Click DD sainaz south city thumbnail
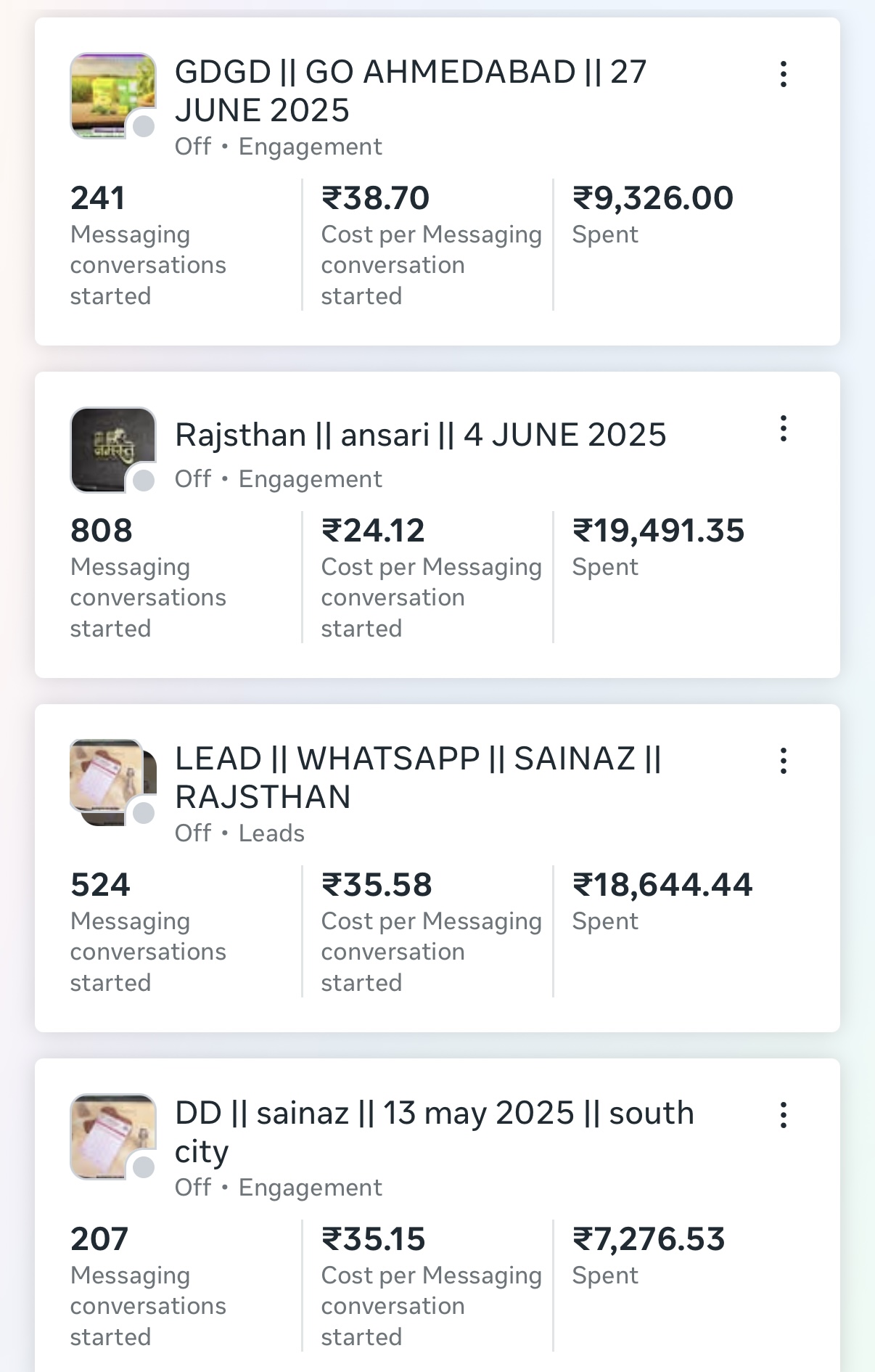 pyautogui.click(x=109, y=1132)
